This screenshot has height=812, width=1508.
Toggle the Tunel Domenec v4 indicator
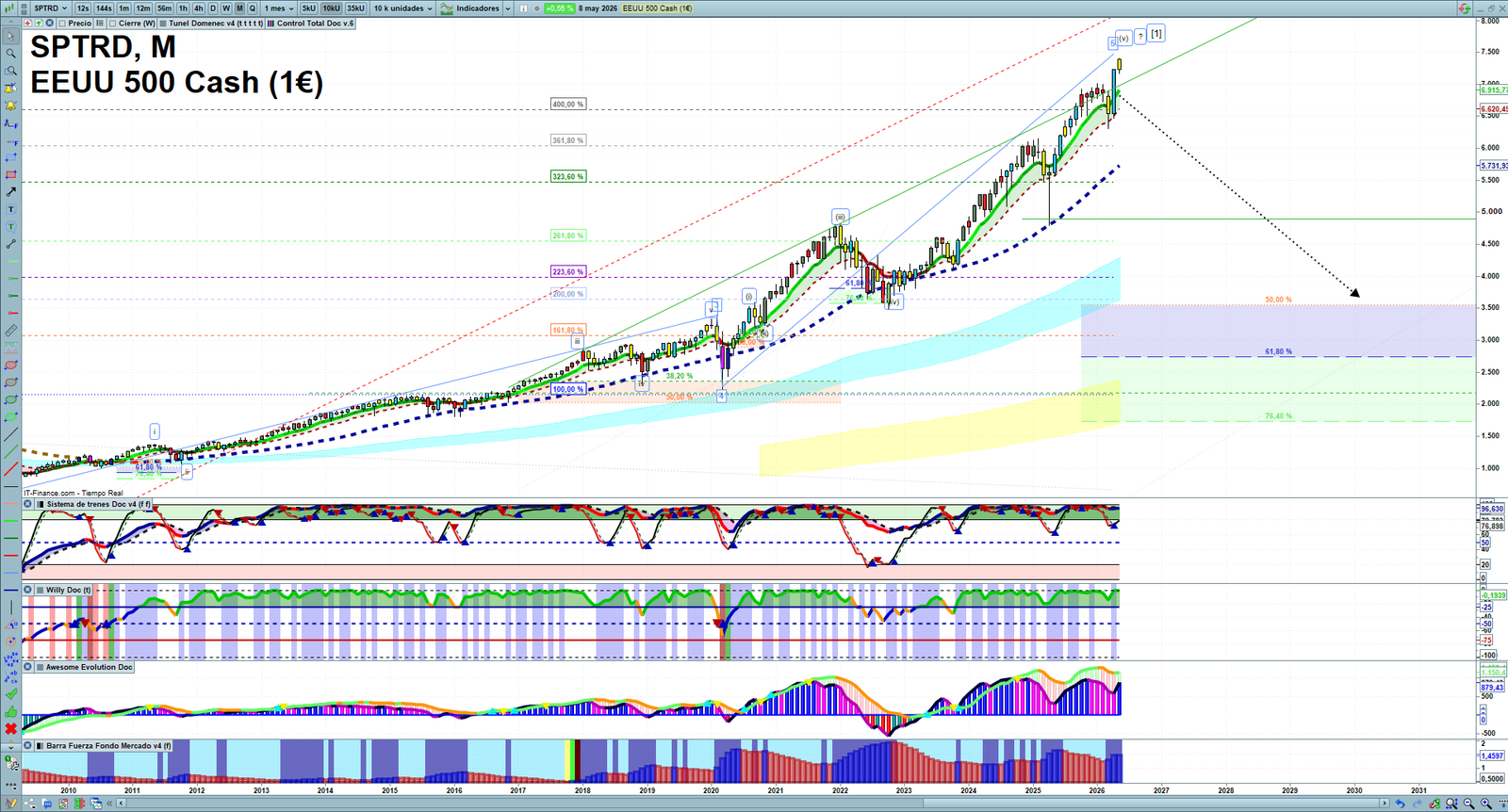pos(210,24)
